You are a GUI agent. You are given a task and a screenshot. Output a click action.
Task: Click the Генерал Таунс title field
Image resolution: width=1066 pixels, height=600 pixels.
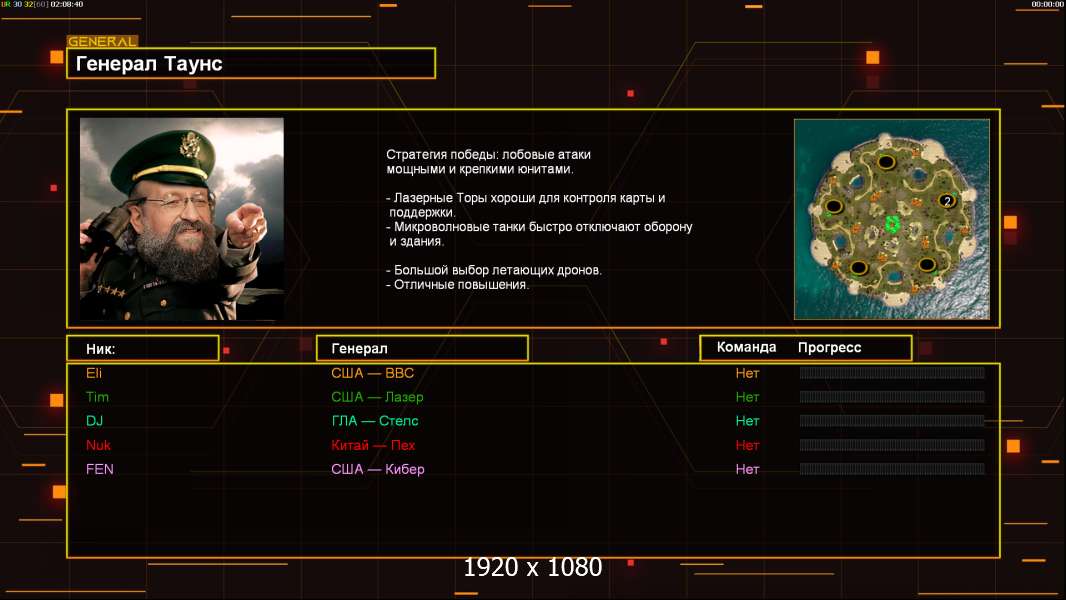click(x=251, y=63)
